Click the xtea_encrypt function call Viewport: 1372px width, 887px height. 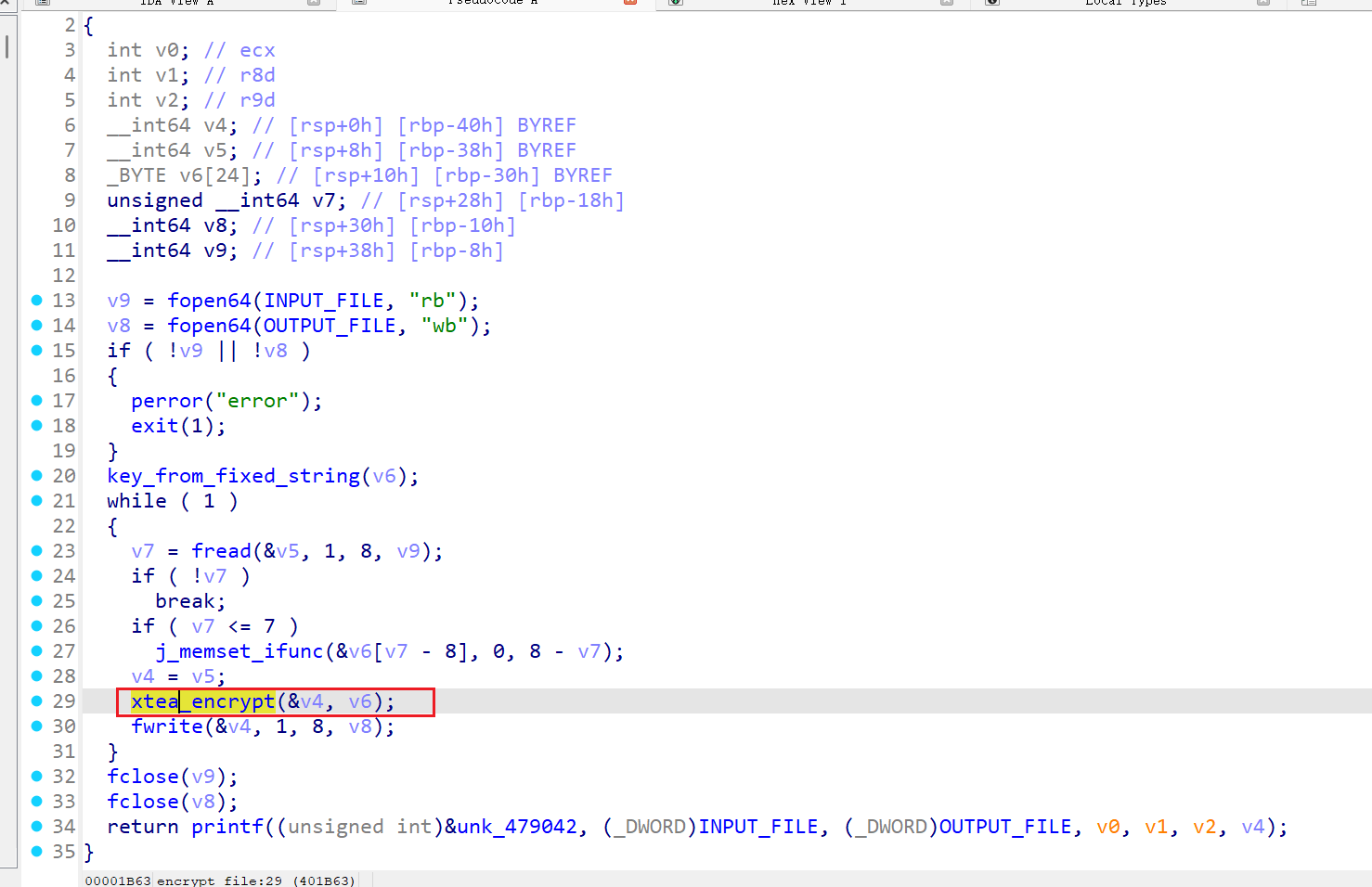point(203,701)
